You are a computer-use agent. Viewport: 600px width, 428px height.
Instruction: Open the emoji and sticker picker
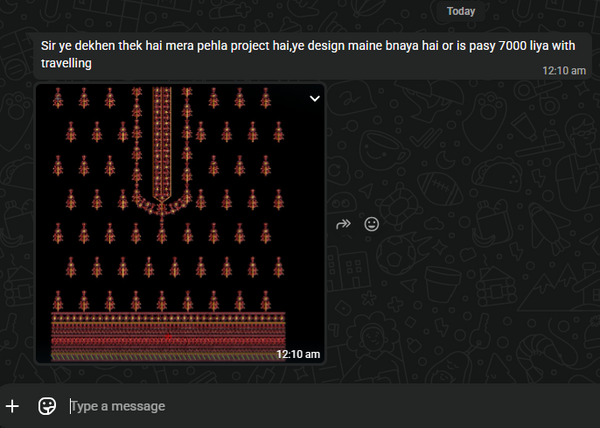click(47, 406)
